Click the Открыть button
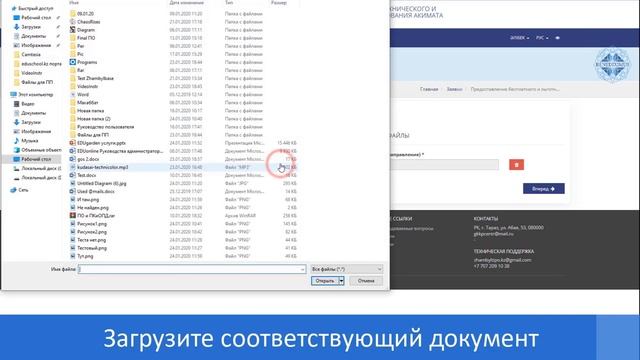 coord(325,281)
